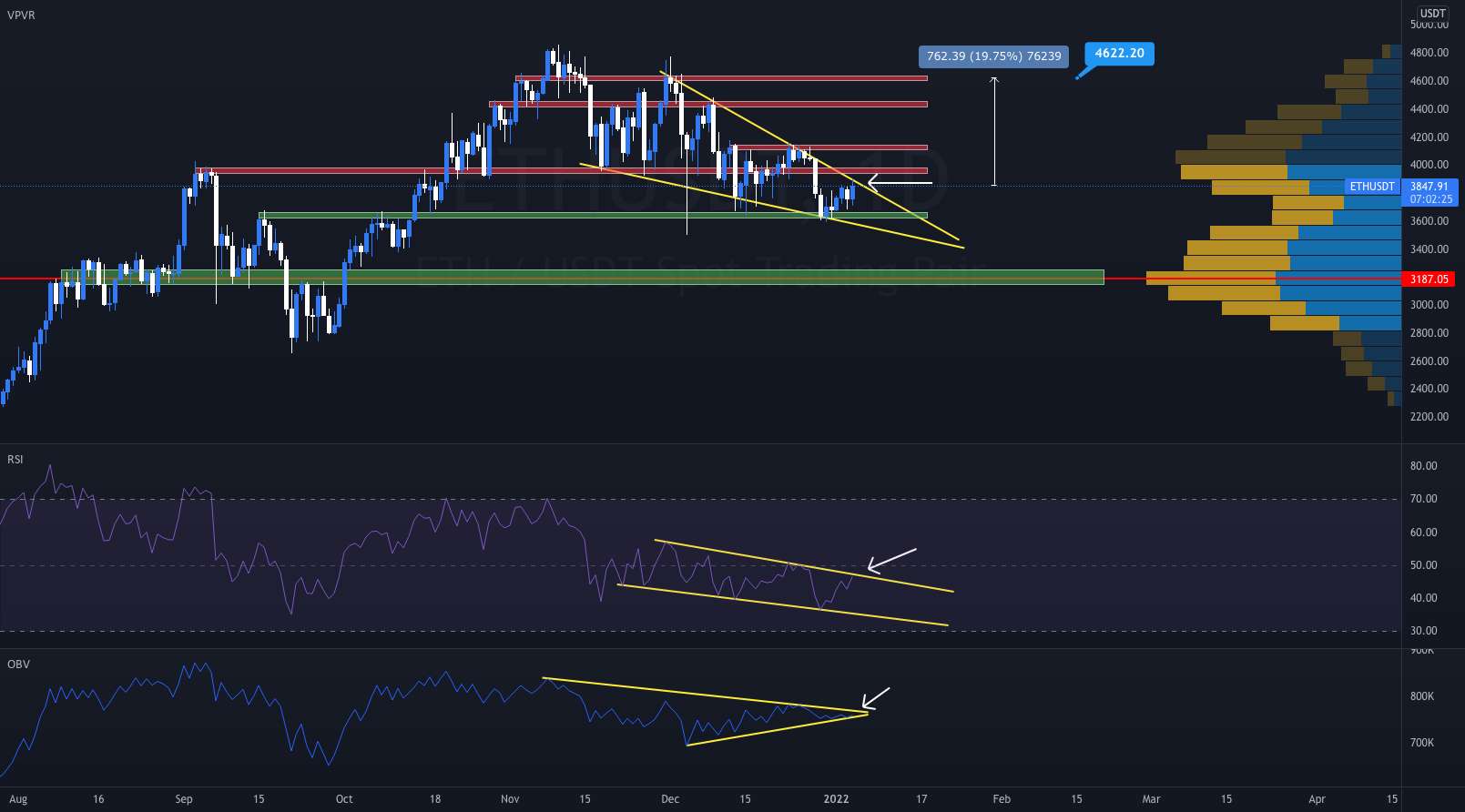Screen dimensions: 1465x812
Task: Click the ETHUSDT symbol tag on price axis
Action: click(1372, 187)
